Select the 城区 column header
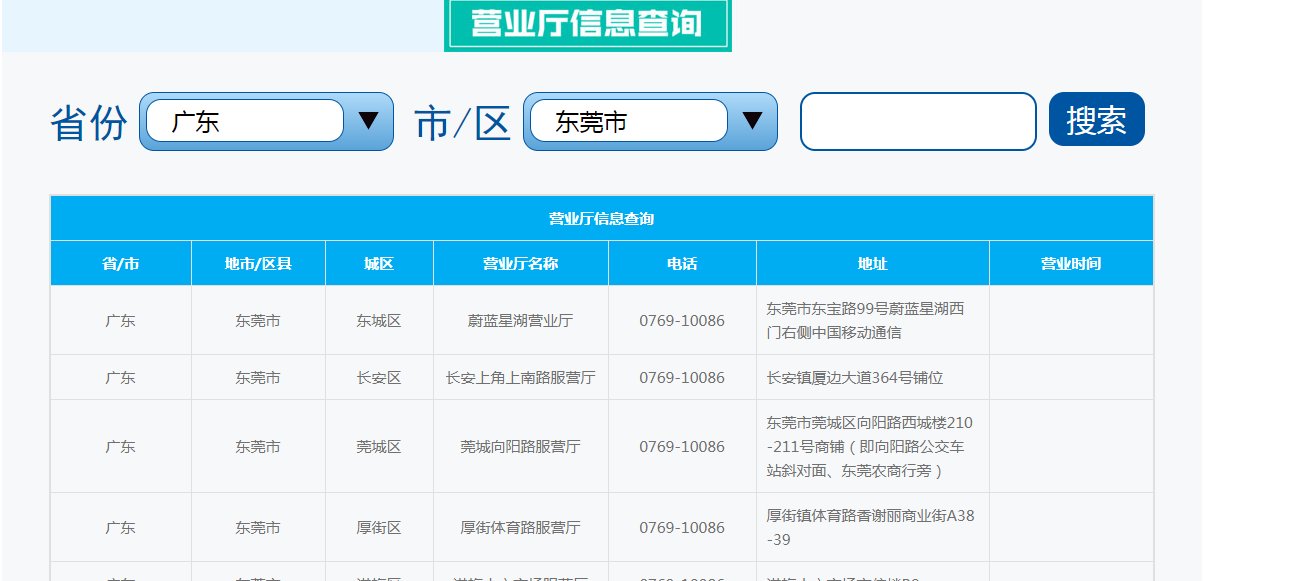Viewport: 1294px width, 581px height. pyautogui.click(x=379, y=262)
